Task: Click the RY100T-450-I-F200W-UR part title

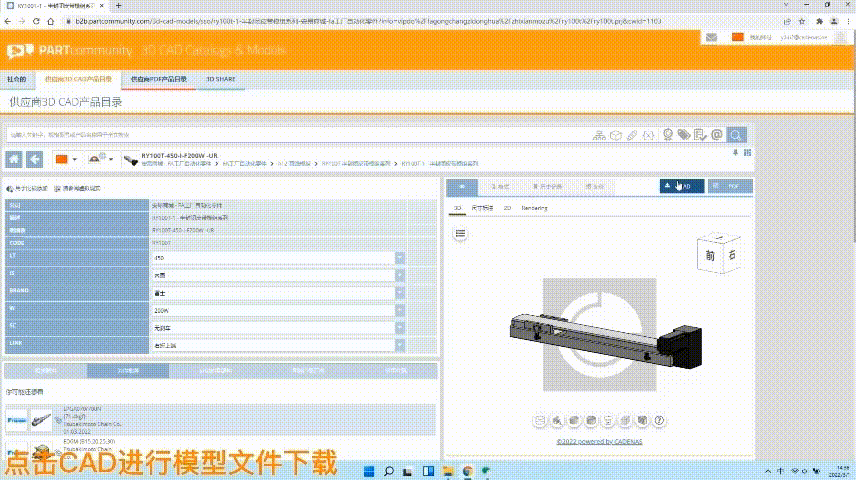Action: [179, 156]
